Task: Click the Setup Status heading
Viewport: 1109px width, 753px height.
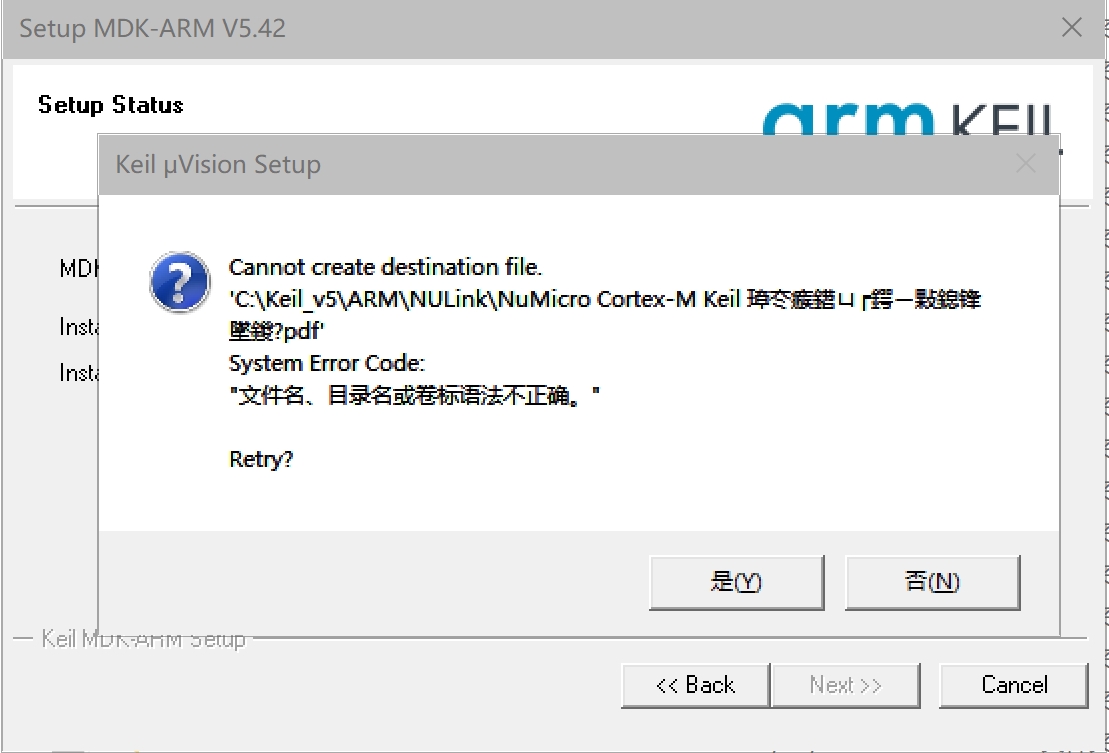Action: pyautogui.click(x=110, y=105)
